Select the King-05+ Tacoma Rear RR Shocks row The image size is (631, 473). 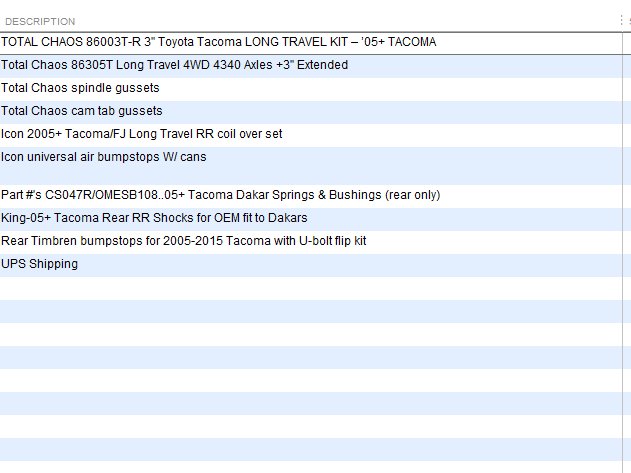pos(311,219)
